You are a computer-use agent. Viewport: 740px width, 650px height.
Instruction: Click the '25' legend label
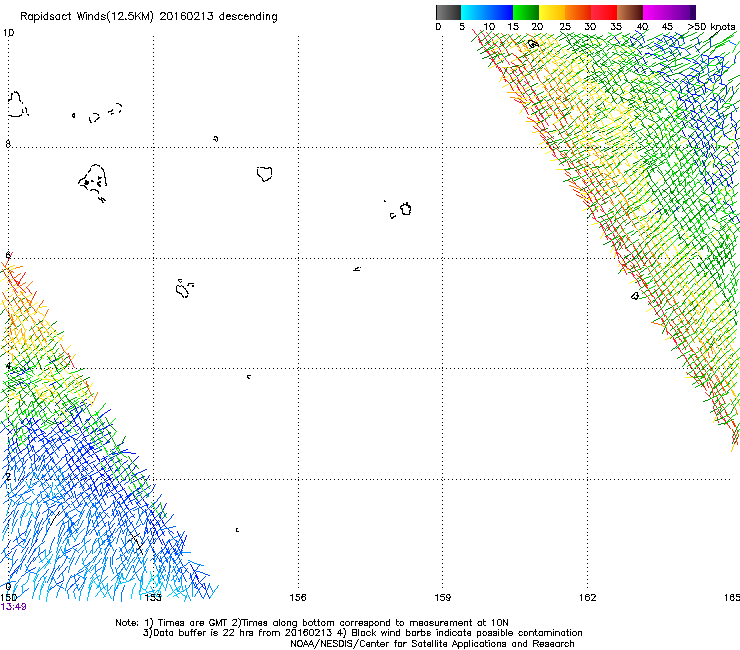pos(565,27)
